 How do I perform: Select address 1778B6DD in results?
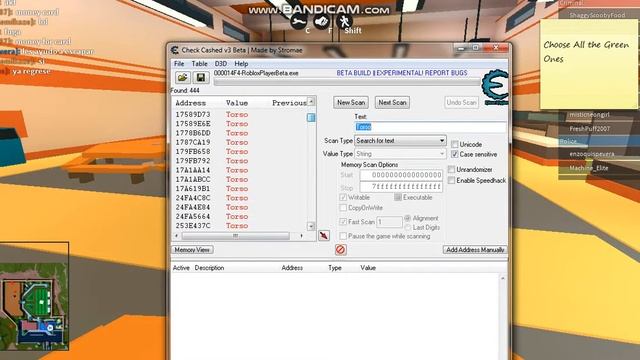coord(193,133)
